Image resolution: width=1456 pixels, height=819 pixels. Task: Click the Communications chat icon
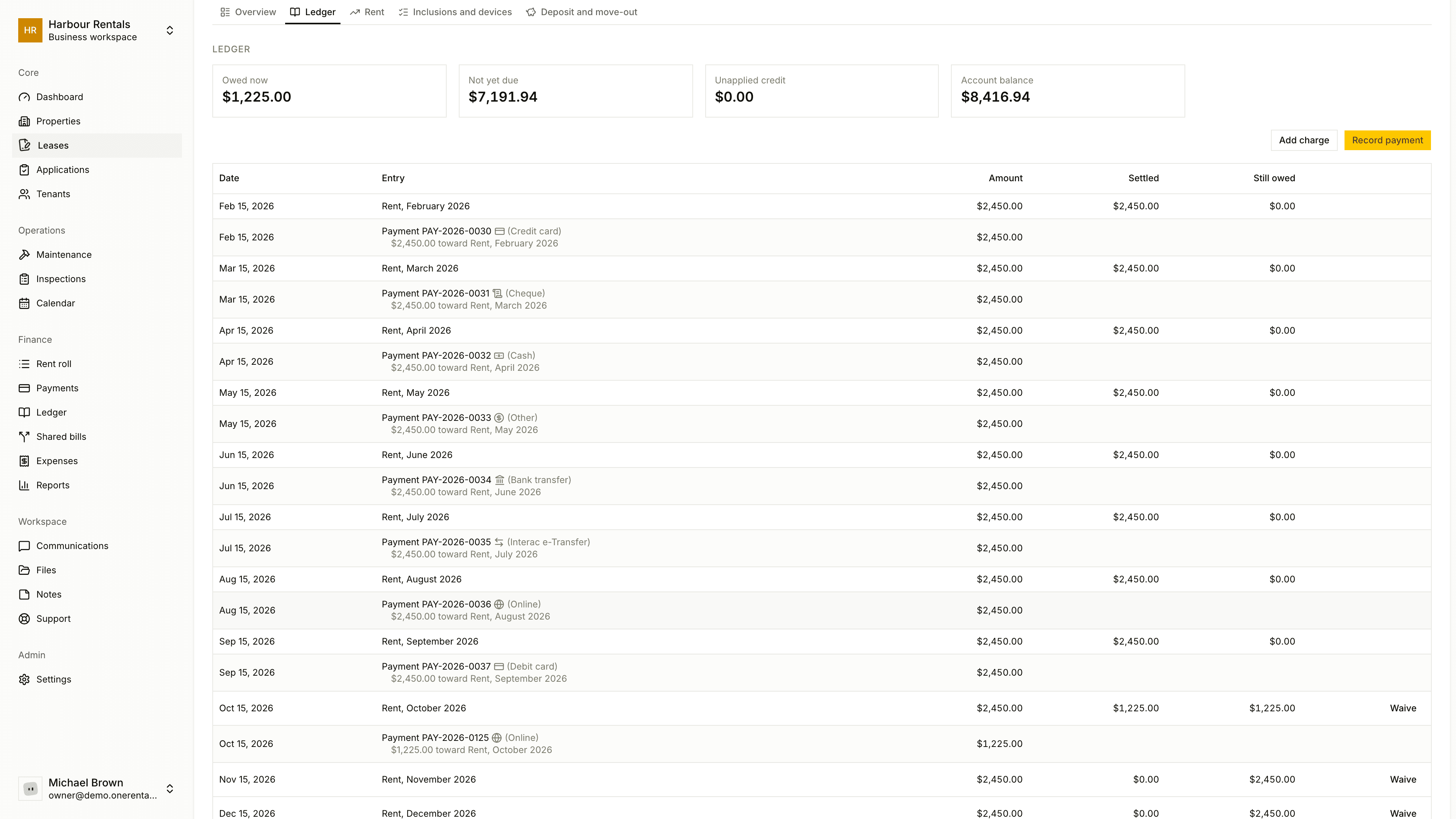coord(24,546)
